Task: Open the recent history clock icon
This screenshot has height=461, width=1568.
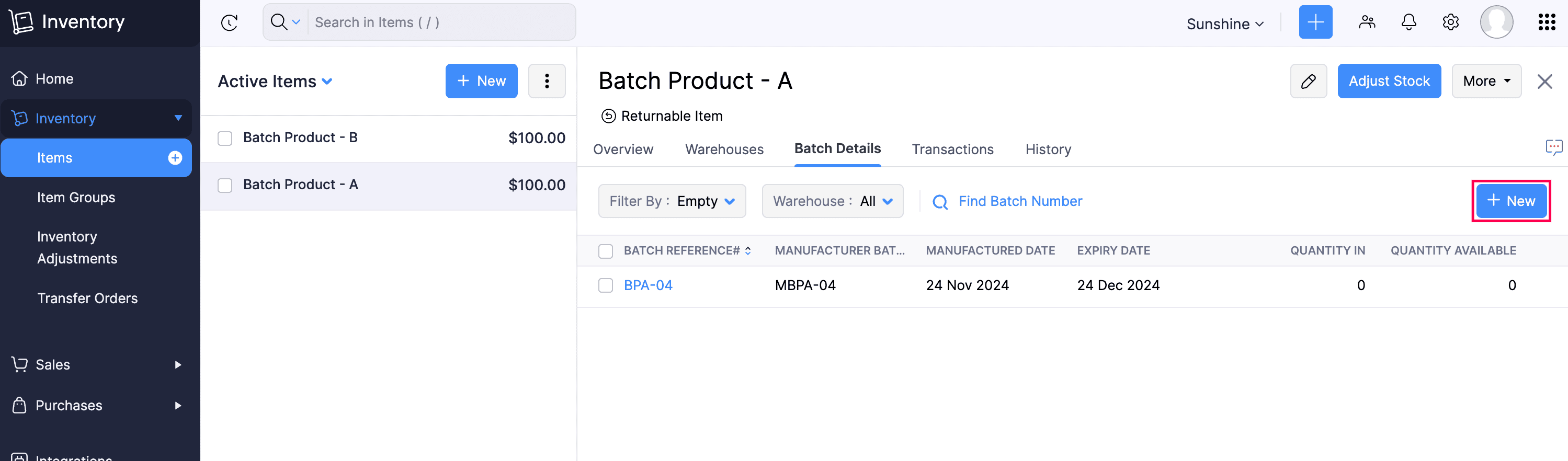Action: (229, 22)
